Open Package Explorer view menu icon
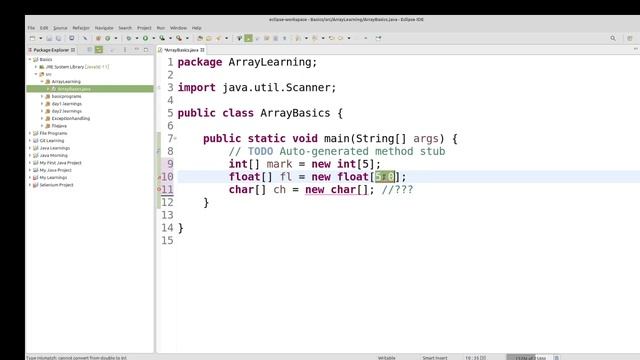This screenshot has height=360, width=640. 125,49
